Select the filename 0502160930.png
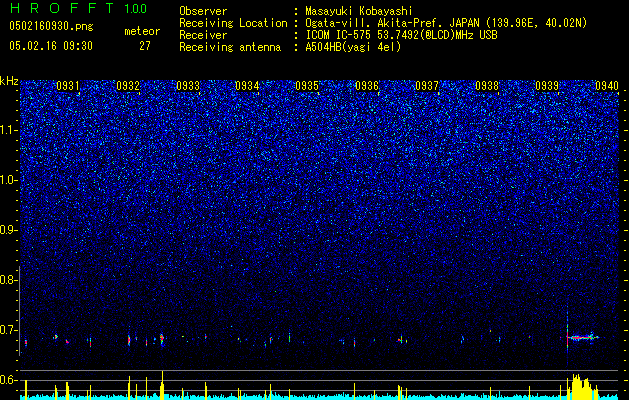The width and height of the screenshot is (629, 400). 51,26
